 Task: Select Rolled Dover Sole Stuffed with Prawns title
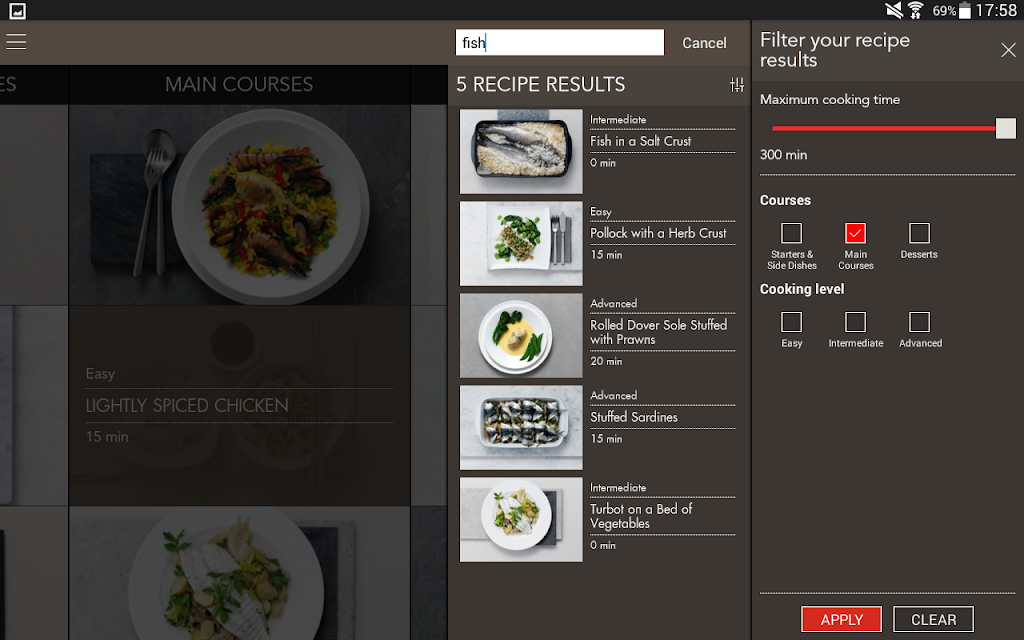658,332
